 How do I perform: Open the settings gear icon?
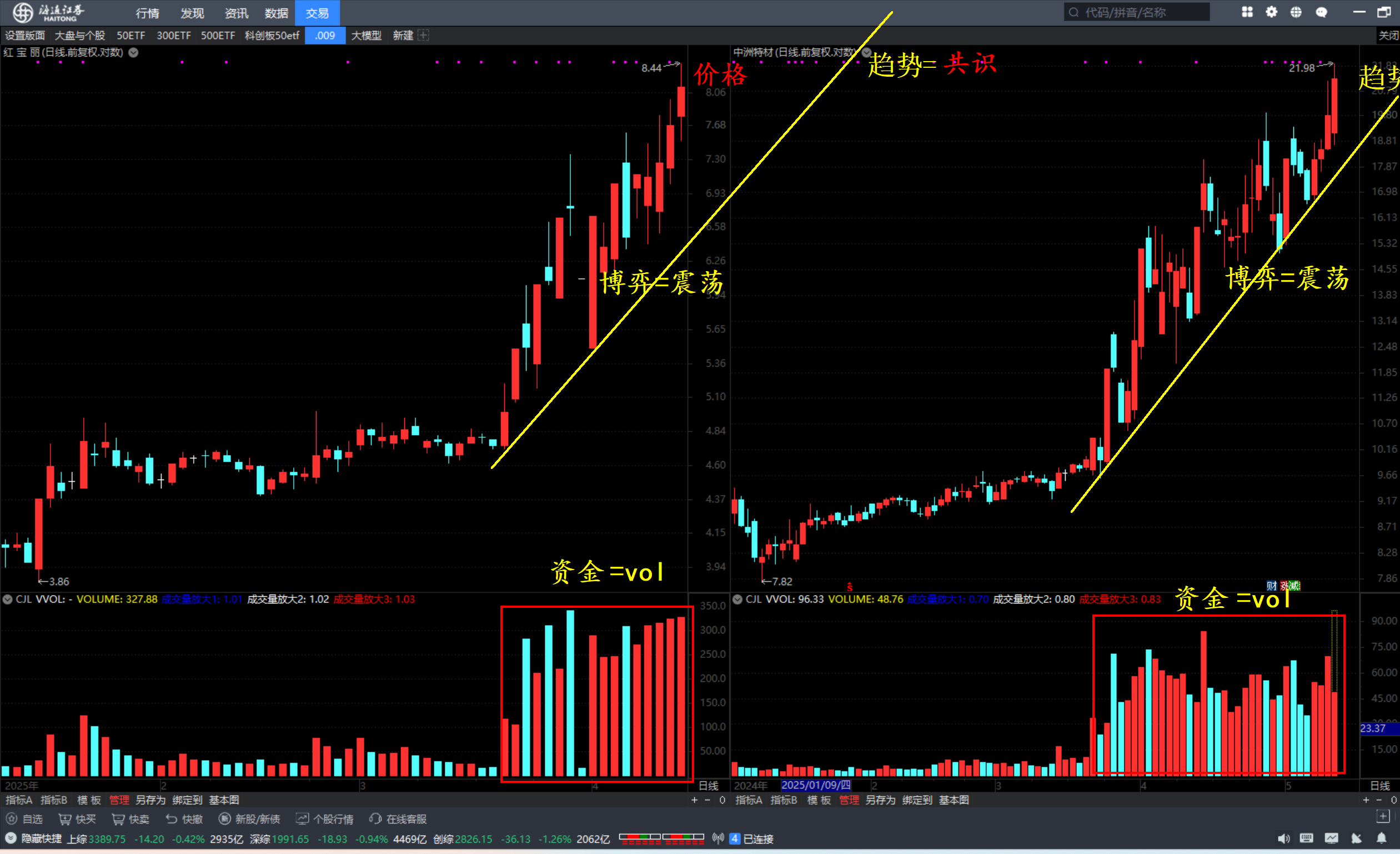tap(1271, 12)
